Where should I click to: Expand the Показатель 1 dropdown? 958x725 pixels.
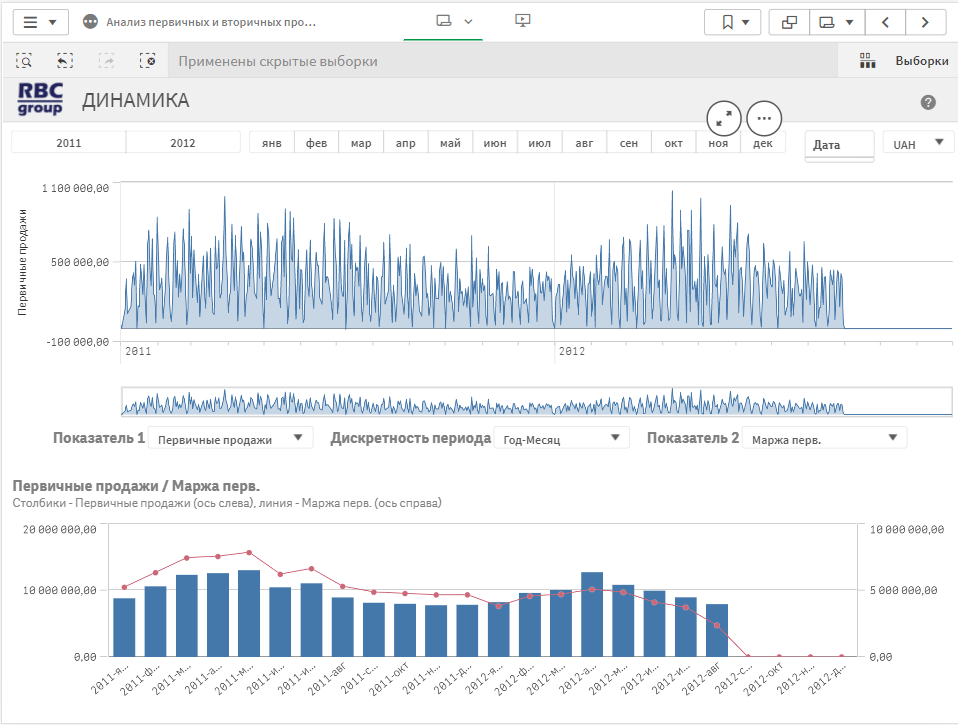click(230, 438)
